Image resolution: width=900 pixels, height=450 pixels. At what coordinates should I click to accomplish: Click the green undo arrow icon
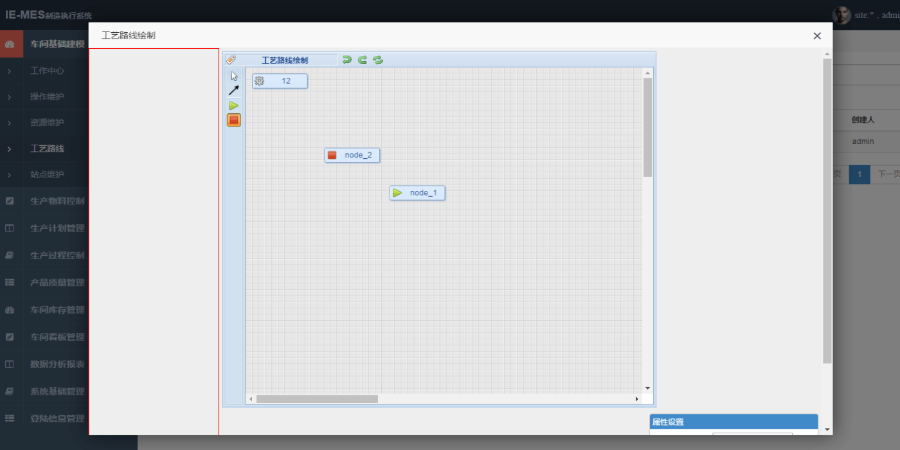click(x=347, y=60)
